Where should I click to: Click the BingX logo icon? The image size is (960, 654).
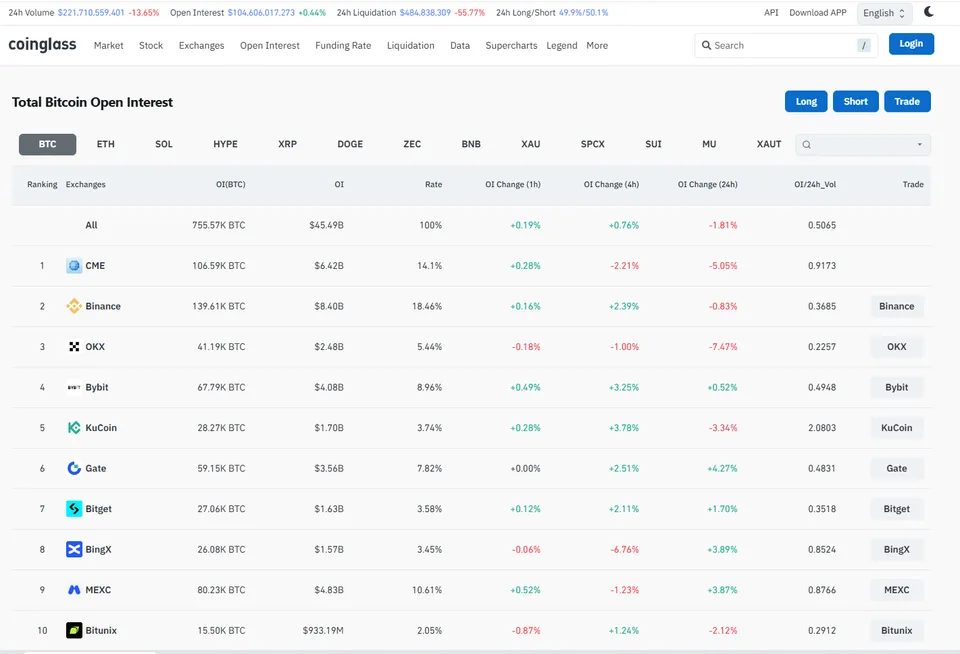74,549
